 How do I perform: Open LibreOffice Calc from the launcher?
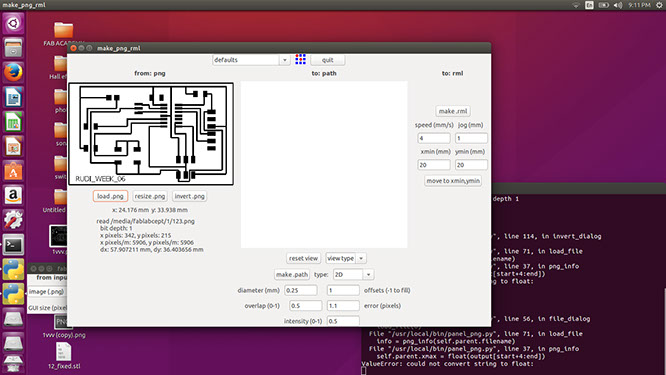[13, 122]
